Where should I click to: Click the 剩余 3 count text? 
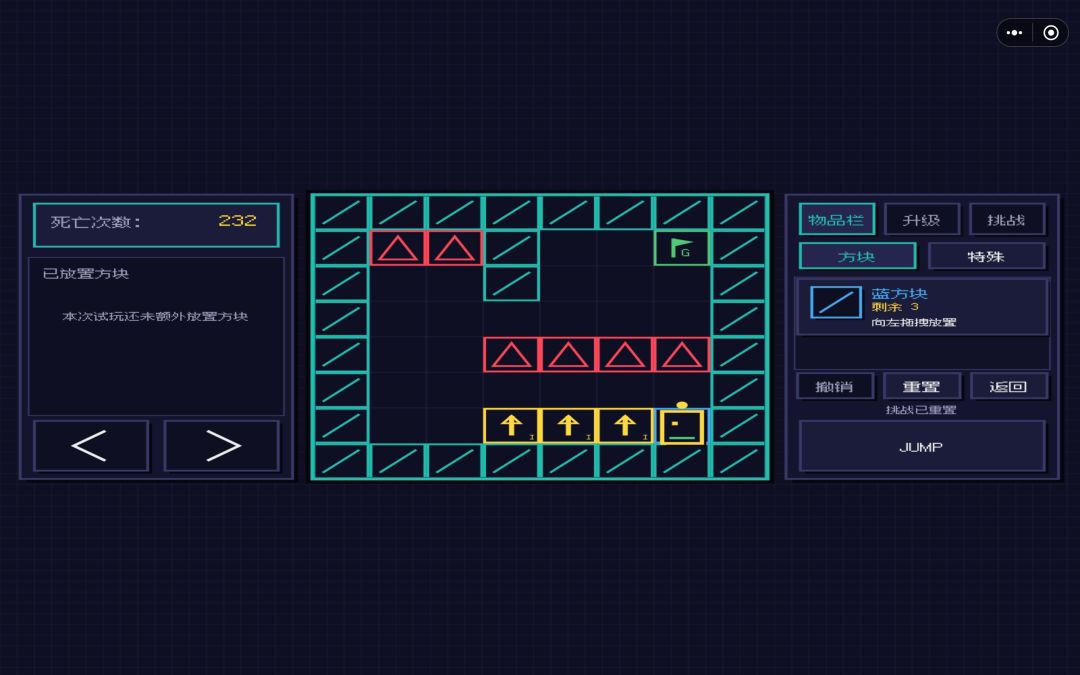895,307
